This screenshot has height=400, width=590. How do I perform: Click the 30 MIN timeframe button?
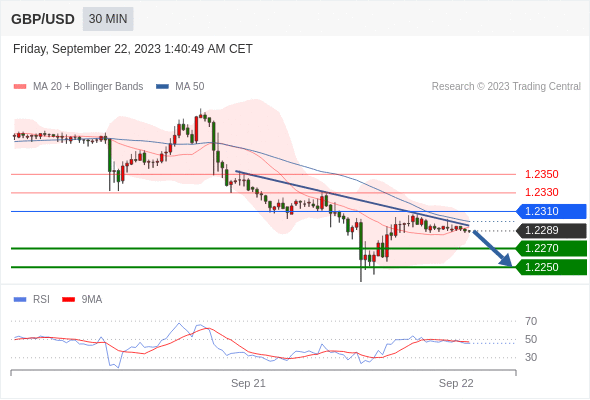tap(108, 19)
